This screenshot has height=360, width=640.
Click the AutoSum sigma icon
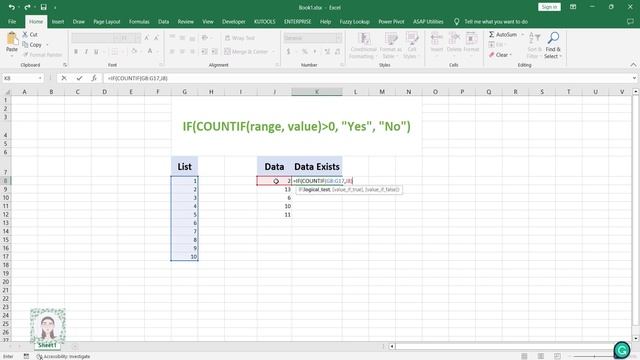(x=491, y=34)
